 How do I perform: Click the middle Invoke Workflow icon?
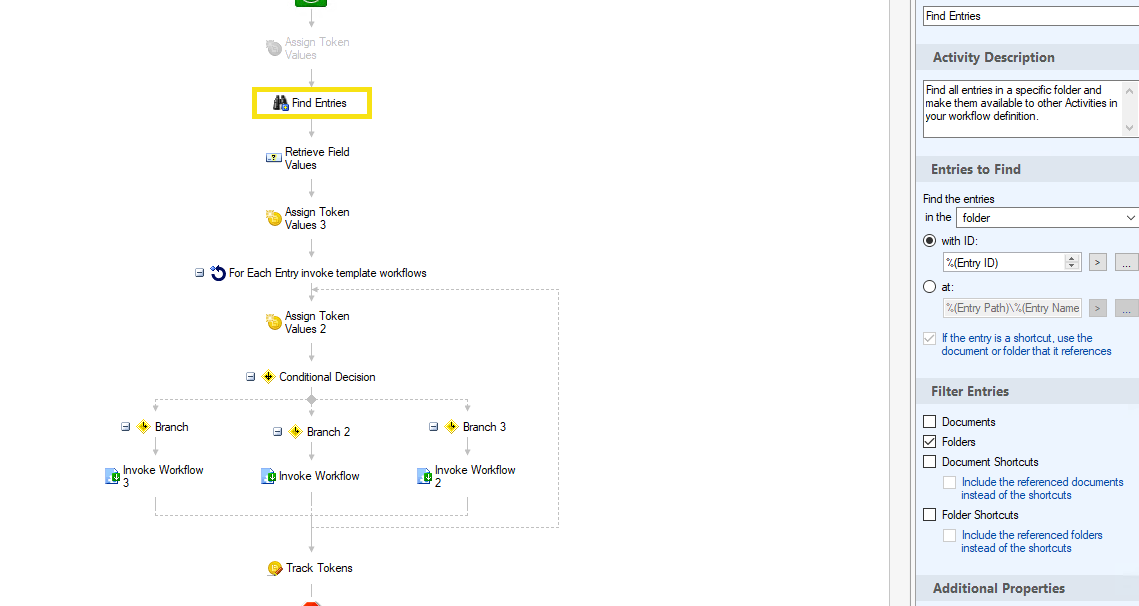[268, 476]
